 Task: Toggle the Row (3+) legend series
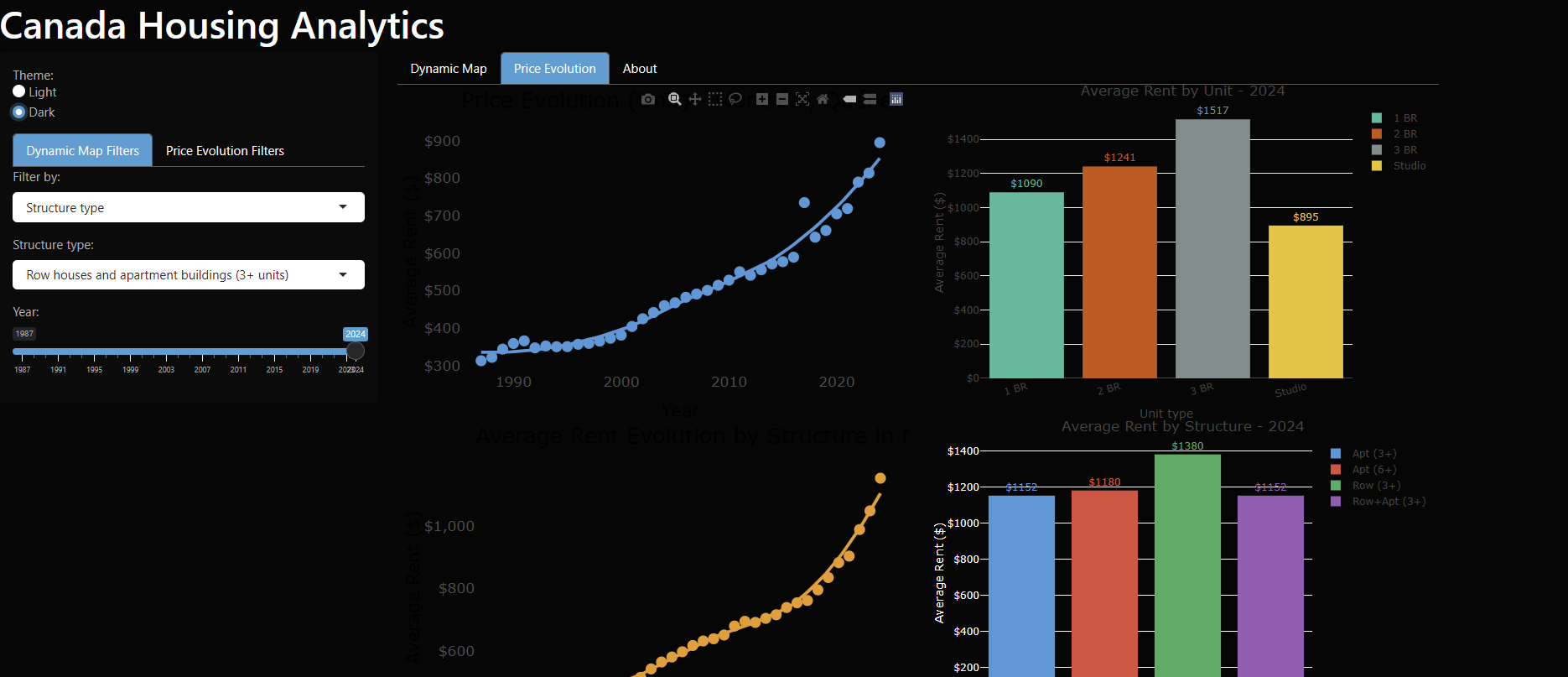(1375, 486)
